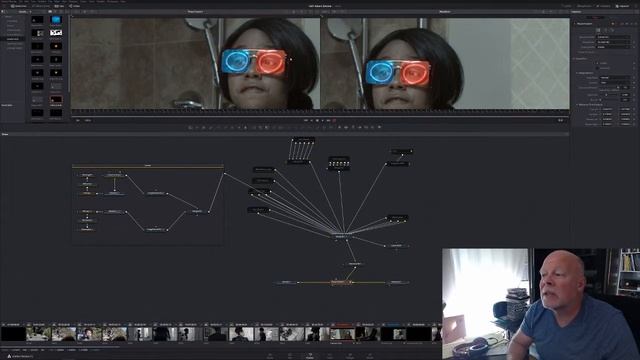The height and width of the screenshot is (360, 640).
Task: Click the DaVinci Resolve logo at bottom left
Action: (9, 356)
